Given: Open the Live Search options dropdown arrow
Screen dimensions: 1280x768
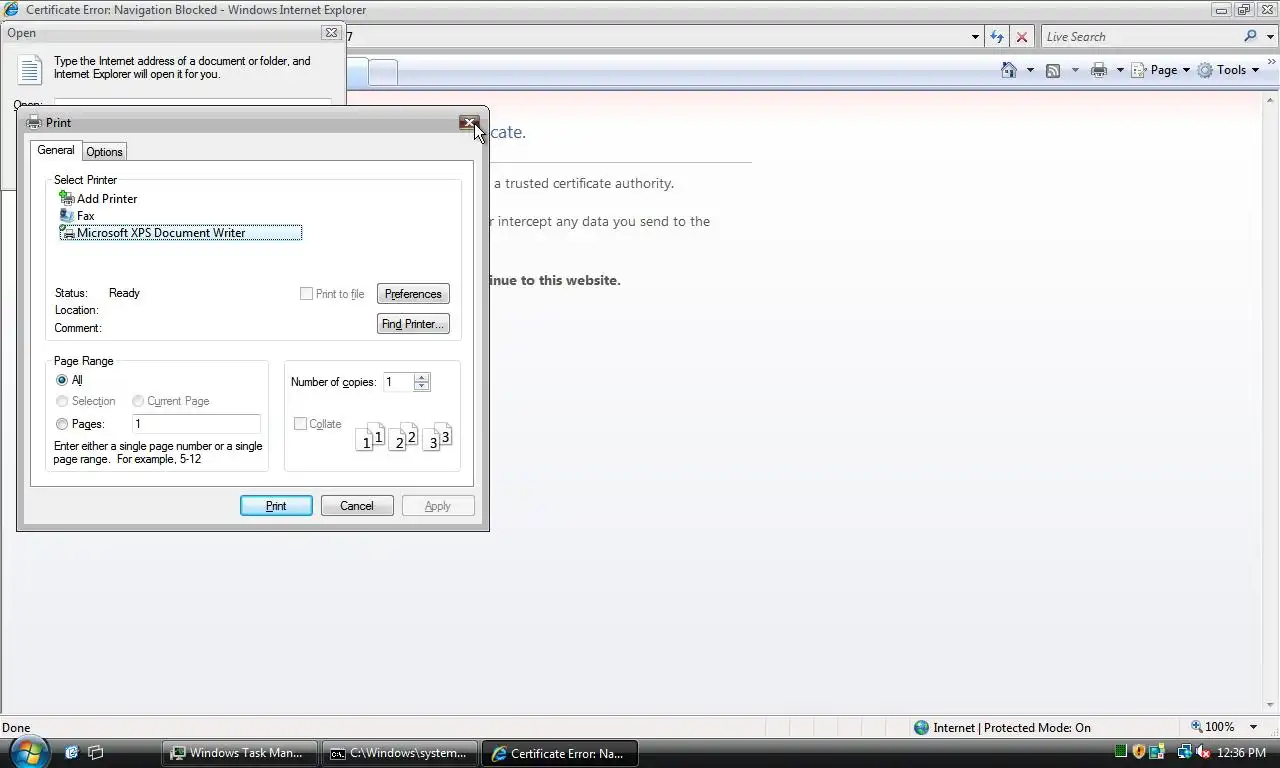Looking at the screenshot, I should (x=1270, y=37).
